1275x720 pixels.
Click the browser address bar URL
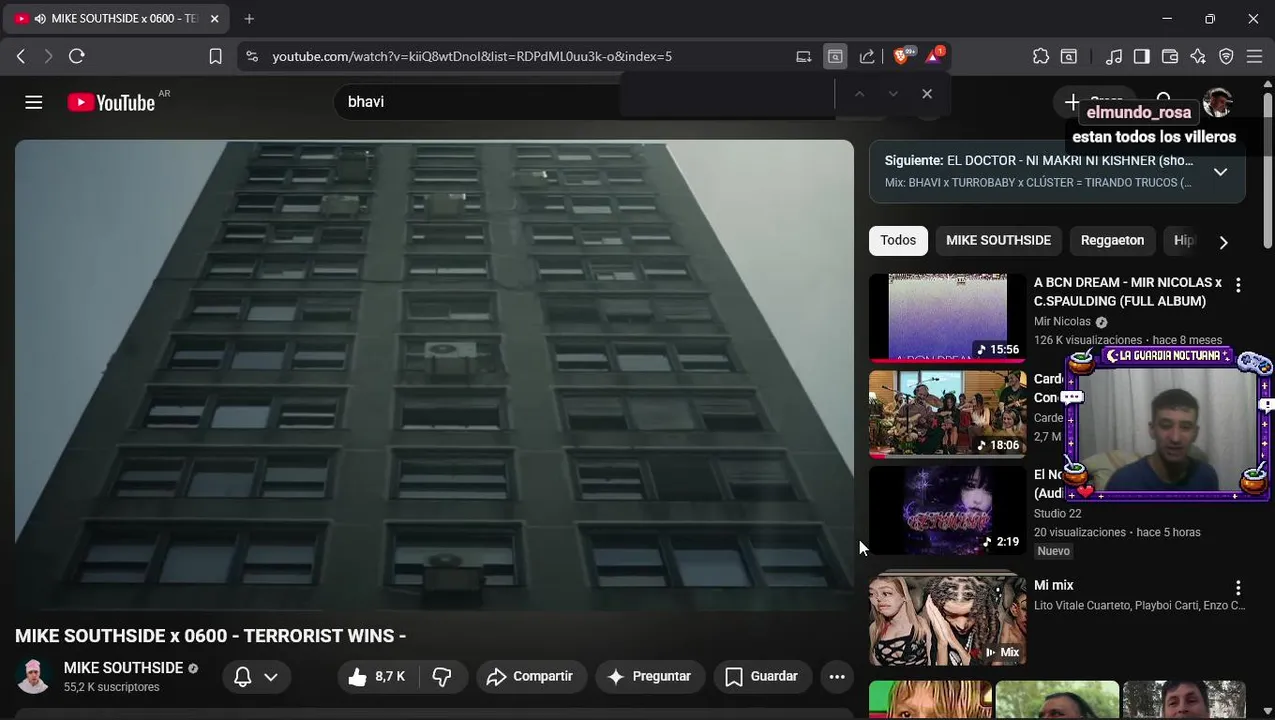point(472,57)
